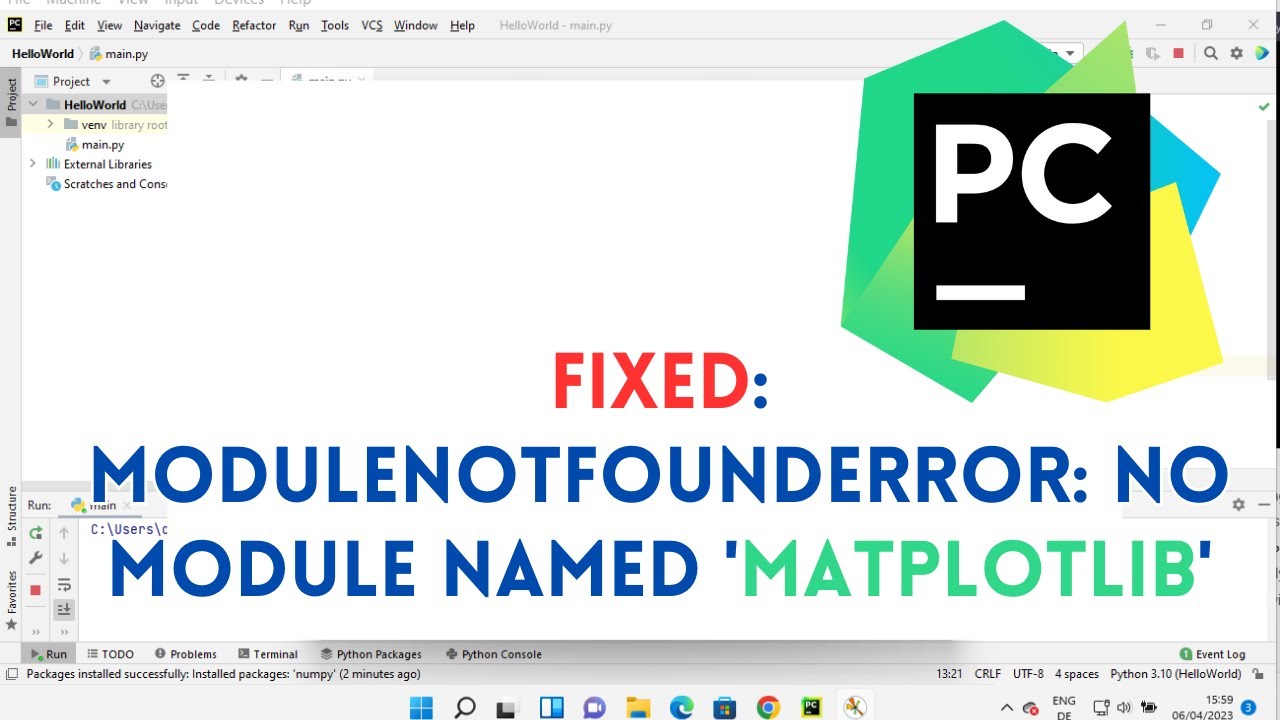Viewport: 1280px width, 720px height.
Task: Open the Python Console tool window
Action: pos(494,654)
